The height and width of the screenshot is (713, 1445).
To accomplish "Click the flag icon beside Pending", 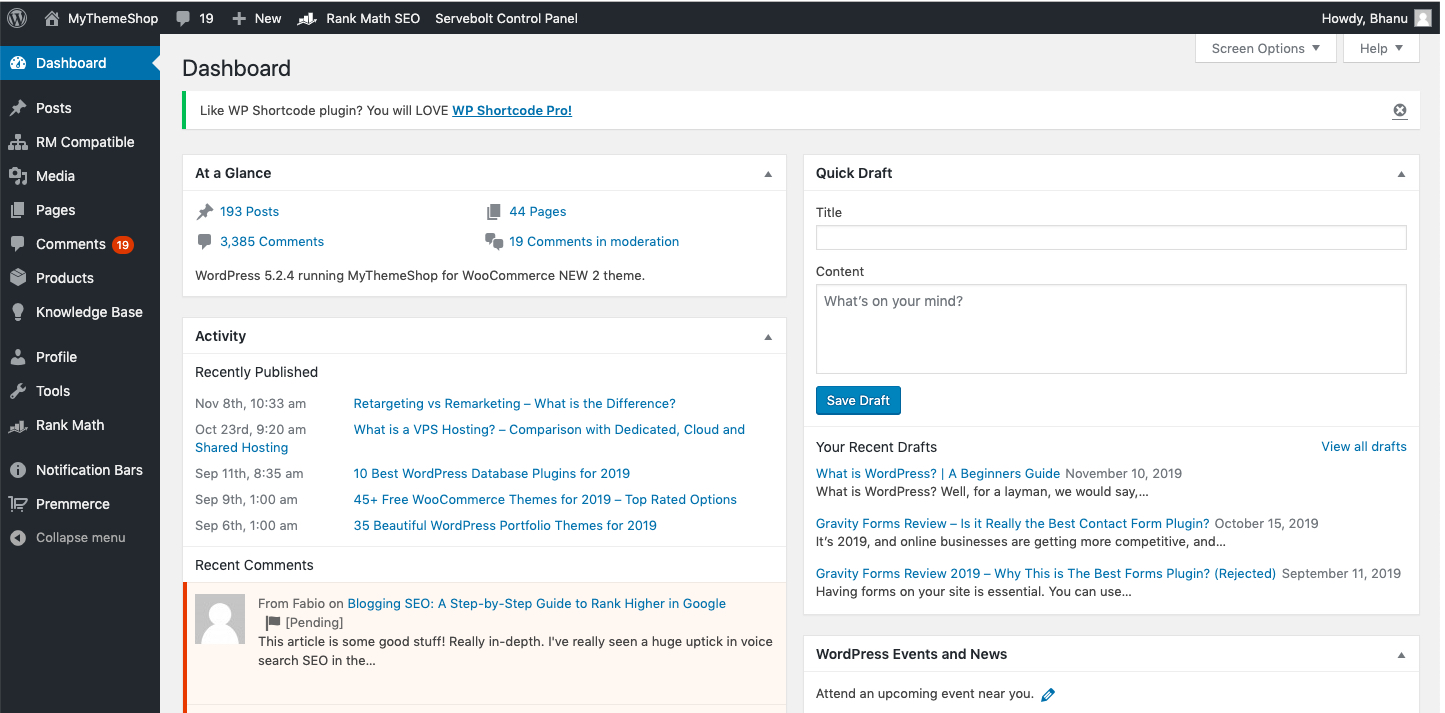I will [x=273, y=623].
